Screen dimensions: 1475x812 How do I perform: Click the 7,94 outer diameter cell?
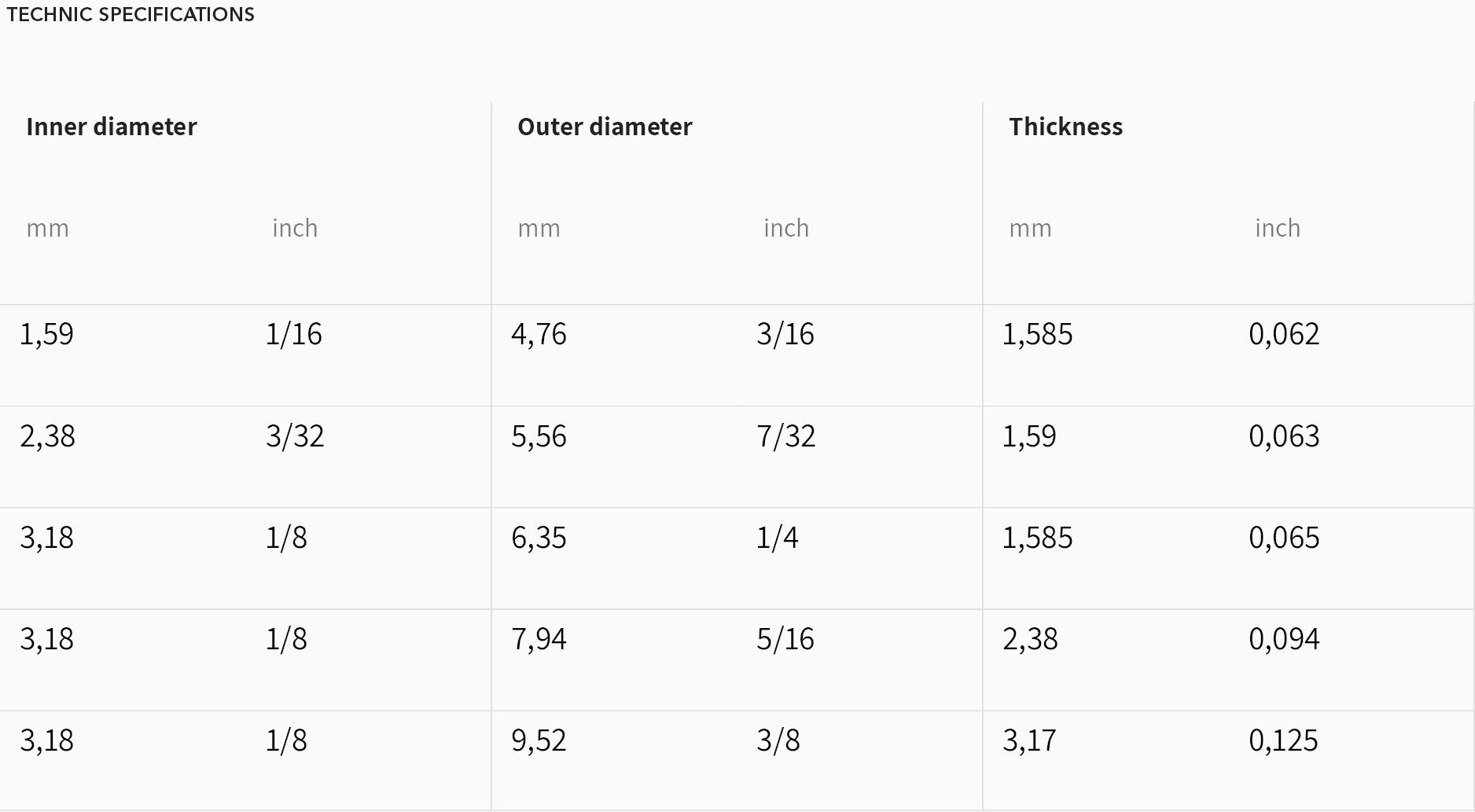[539, 639]
